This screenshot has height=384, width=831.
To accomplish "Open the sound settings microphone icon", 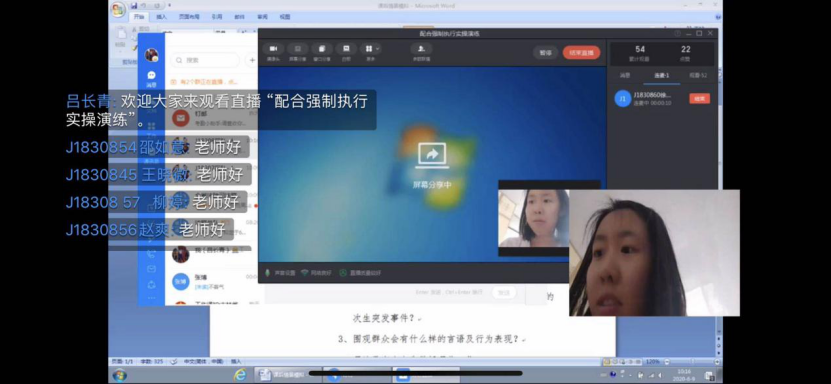I will tap(268, 273).
